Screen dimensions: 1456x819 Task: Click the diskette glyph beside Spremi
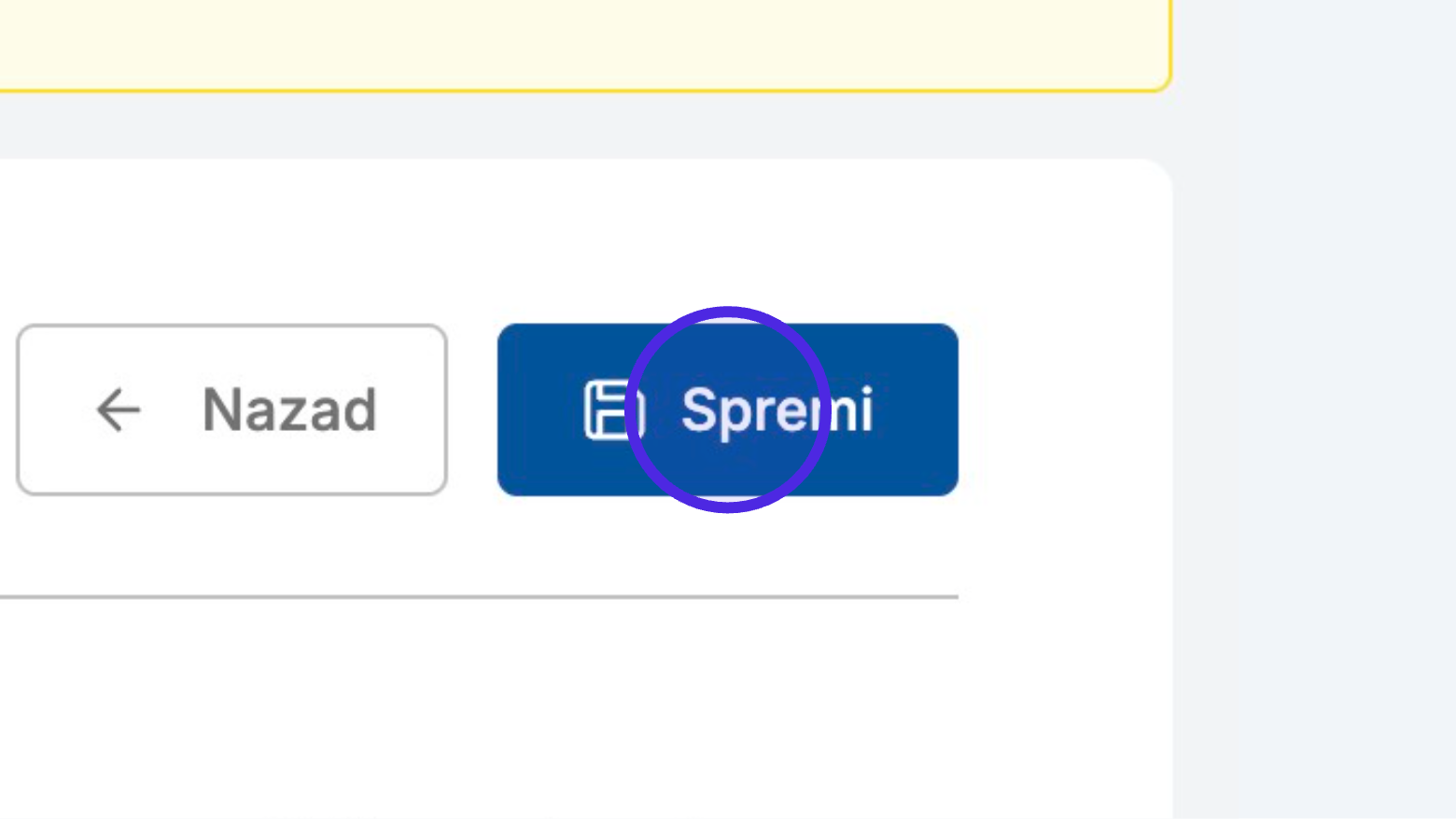coord(613,409)
